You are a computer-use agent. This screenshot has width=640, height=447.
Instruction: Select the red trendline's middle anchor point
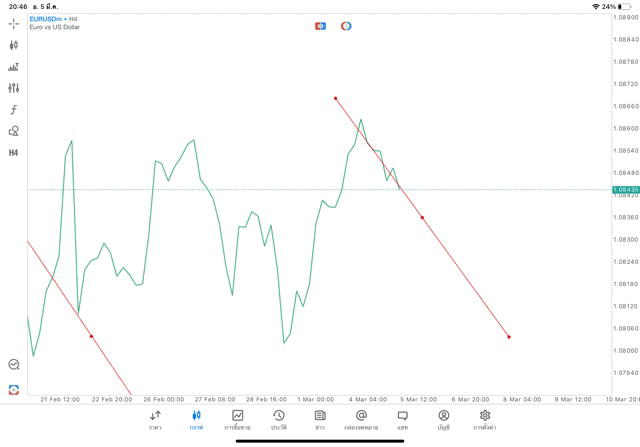[x=422, y=217]
